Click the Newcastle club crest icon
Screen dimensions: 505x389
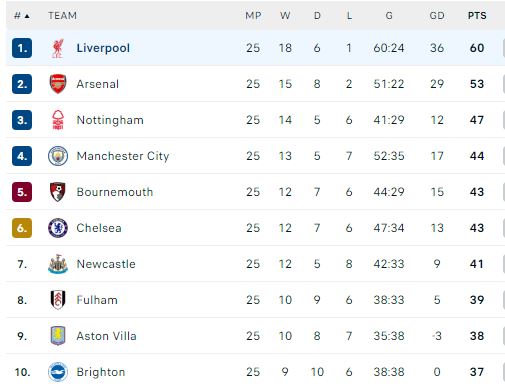58,264
